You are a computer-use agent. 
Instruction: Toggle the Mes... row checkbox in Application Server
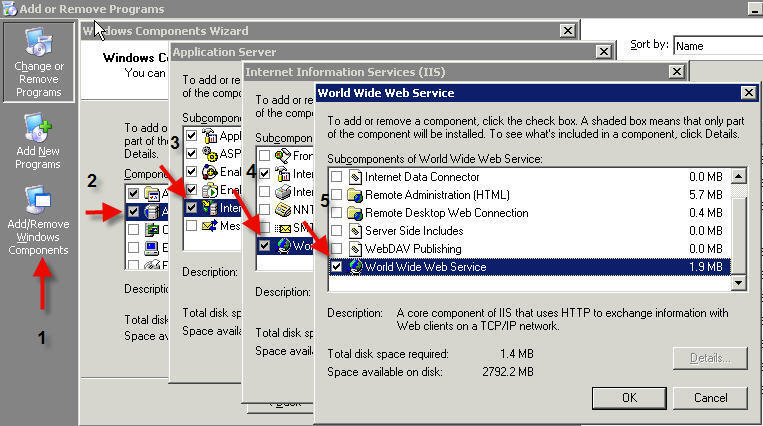(191, 225)
